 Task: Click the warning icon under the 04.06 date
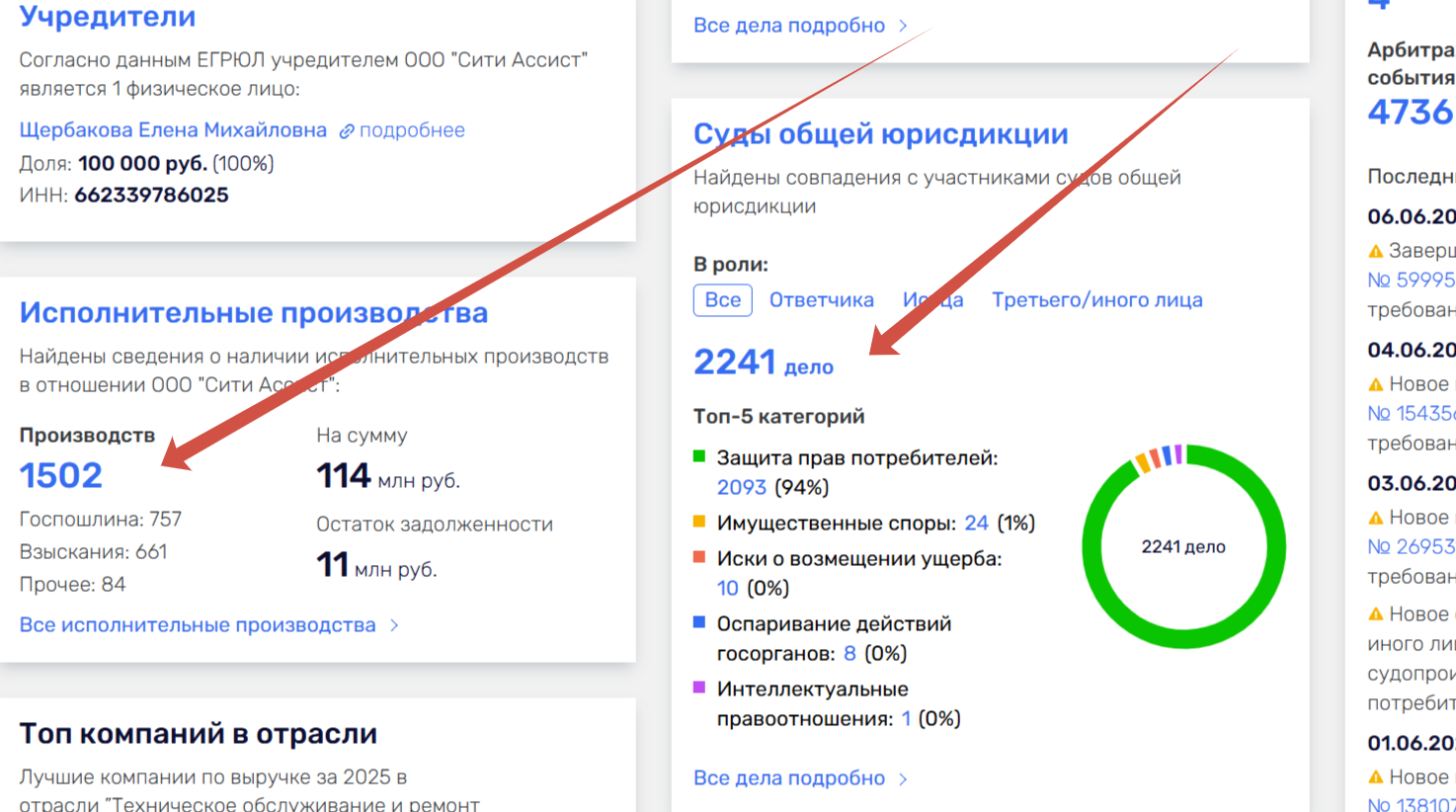(1375, 384)
